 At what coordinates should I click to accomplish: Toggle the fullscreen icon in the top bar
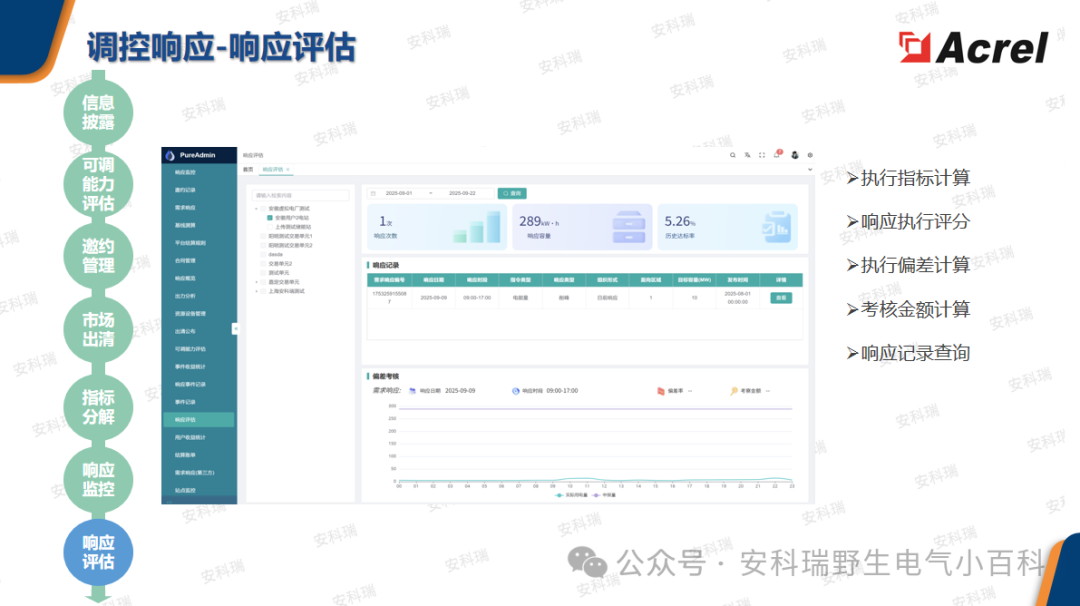(x=762, y=154)
